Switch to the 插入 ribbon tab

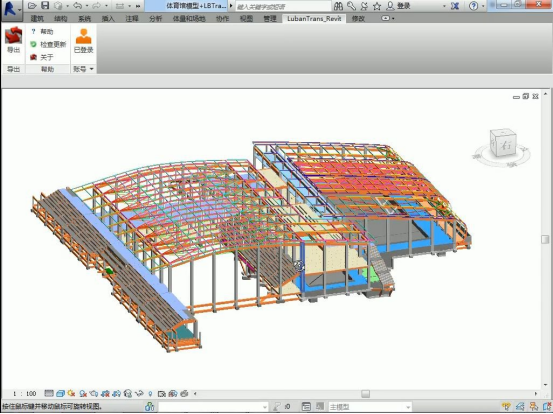(x=108, y=19)
